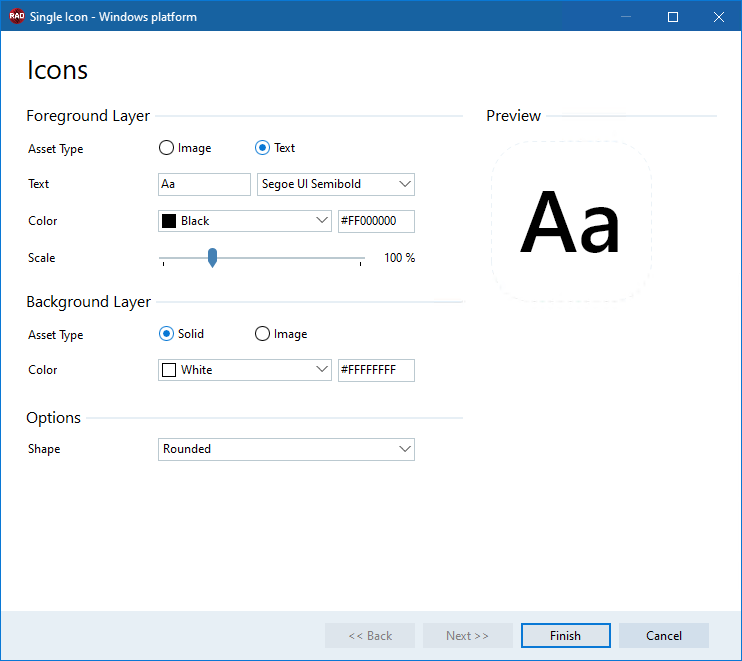Click the Finish button
The width and height of the screenshot is (742, 661).
565,635
